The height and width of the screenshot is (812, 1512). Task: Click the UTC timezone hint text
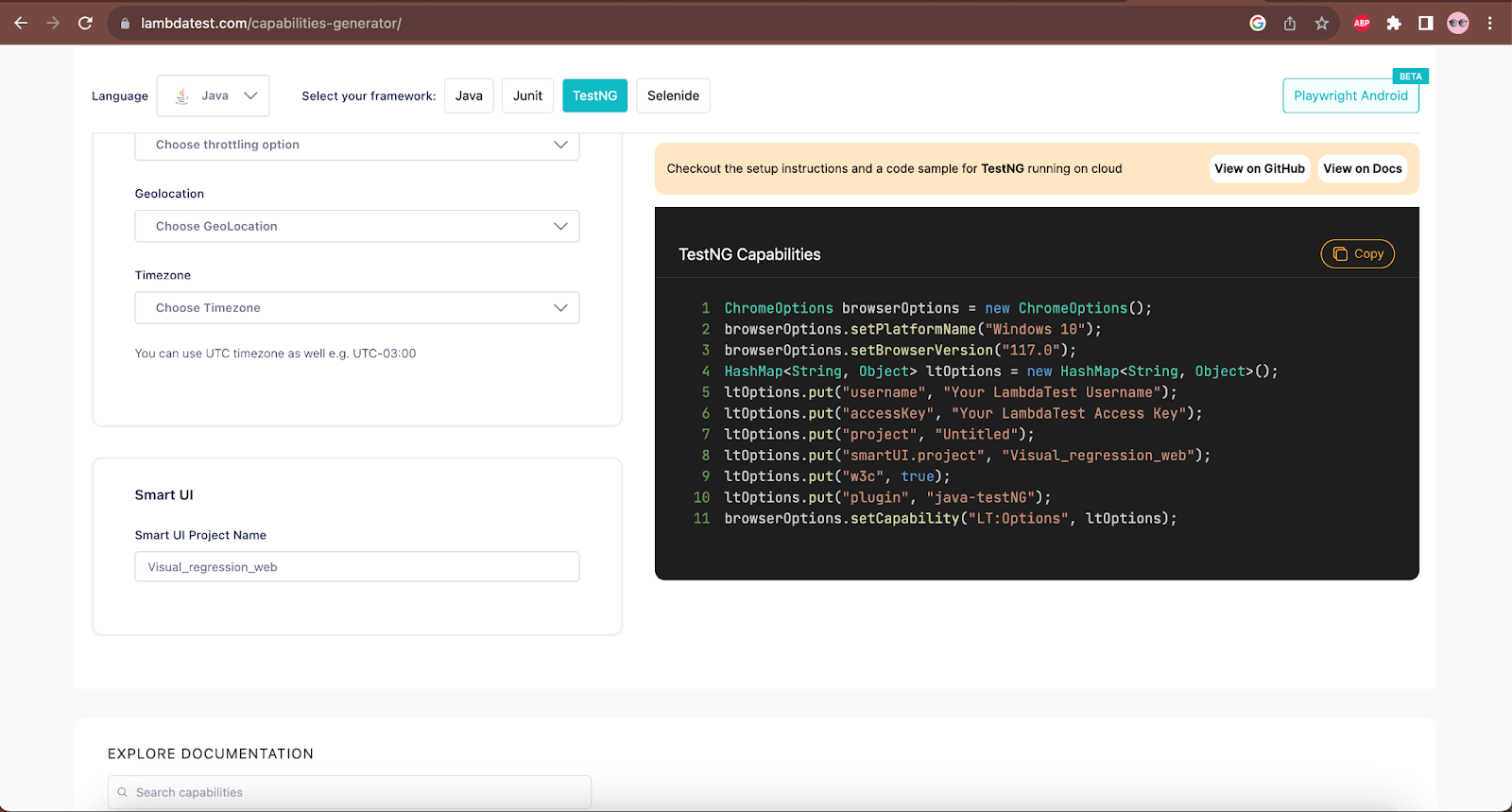[x=275, y=354]
